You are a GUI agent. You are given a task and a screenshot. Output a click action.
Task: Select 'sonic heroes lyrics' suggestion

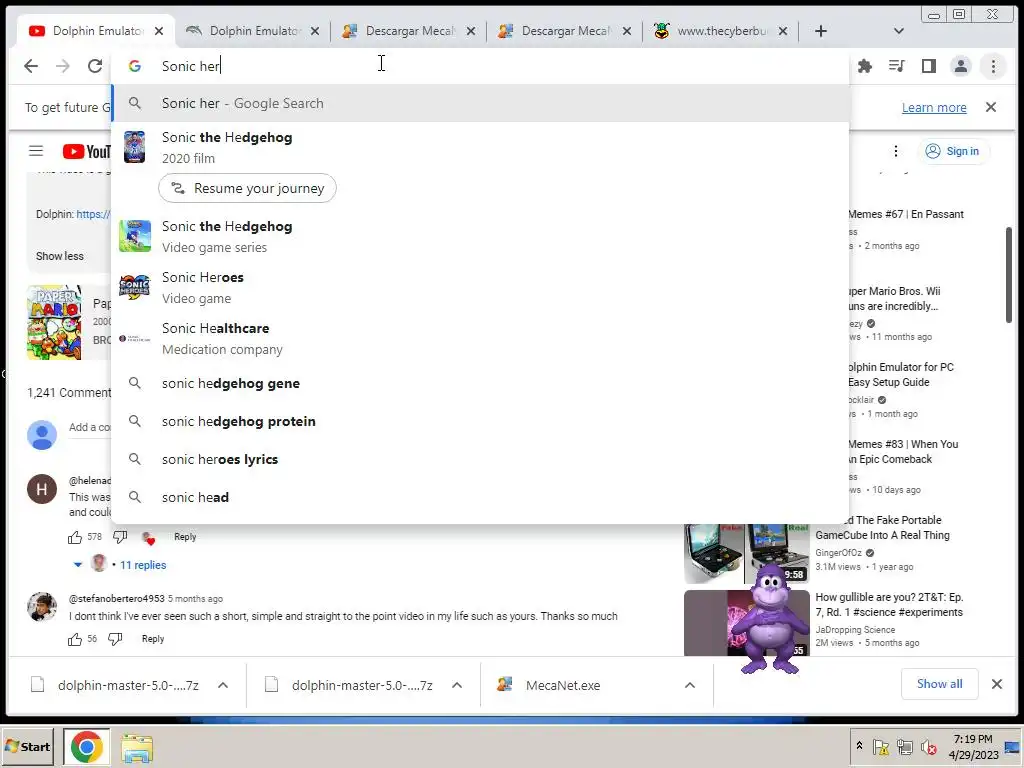tap(480, 459)
